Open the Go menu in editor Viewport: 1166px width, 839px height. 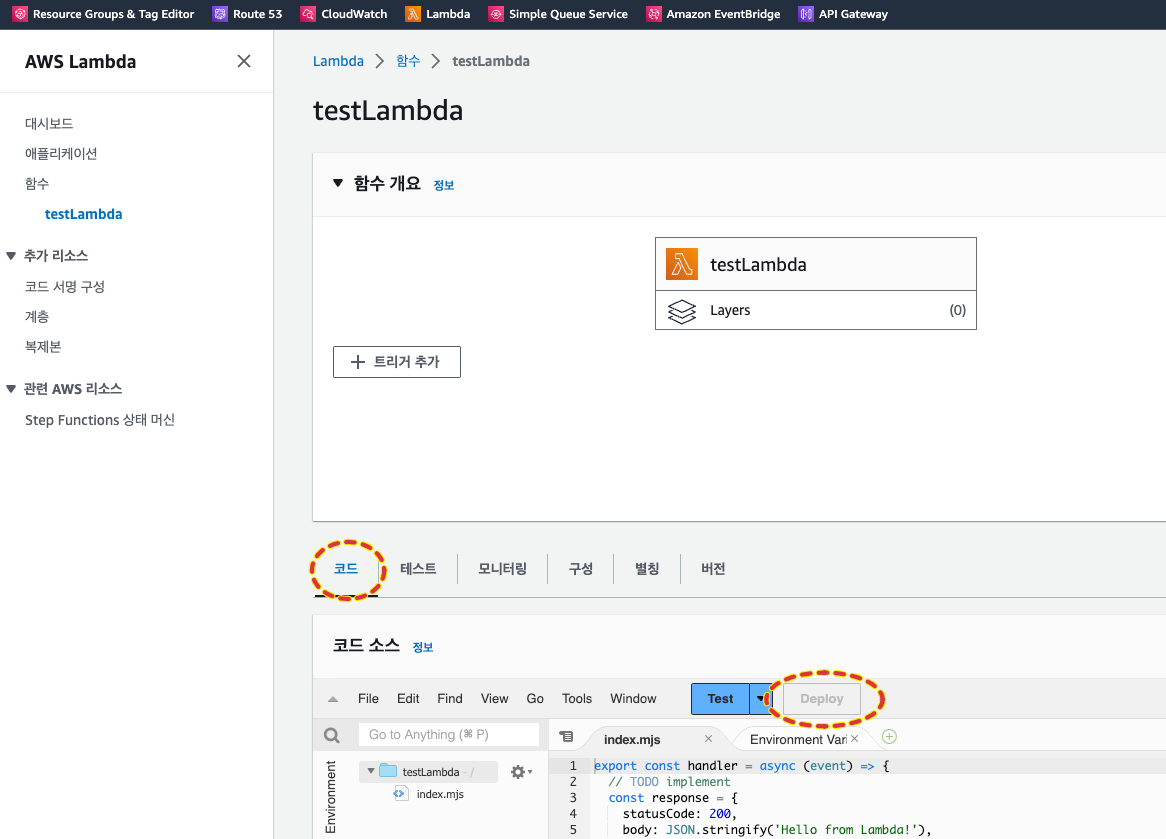point(535,698)
